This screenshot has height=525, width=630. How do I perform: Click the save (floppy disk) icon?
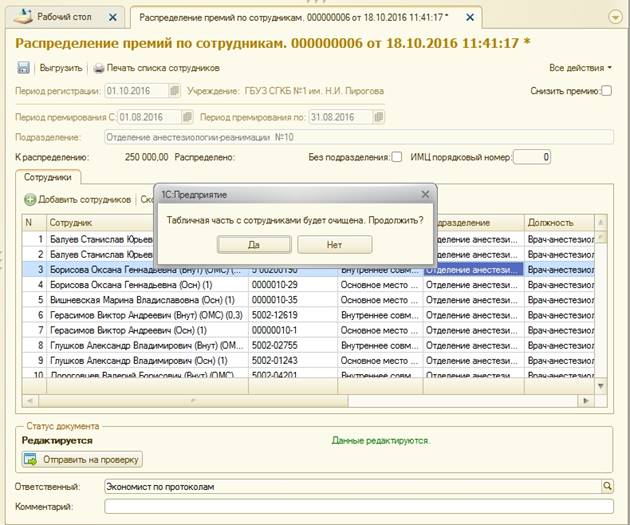23,68
